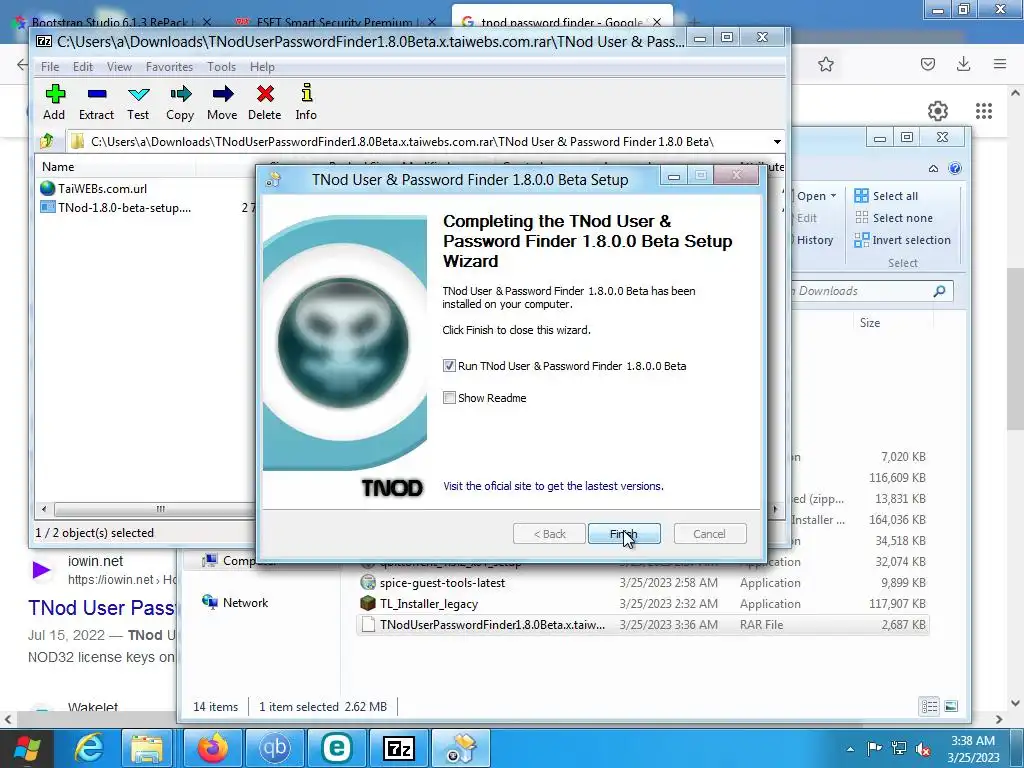Screen dimensions: 1024x768
Task: Switch to Bootstrap Studio RePack tab
Action: (x=111, y=22)
